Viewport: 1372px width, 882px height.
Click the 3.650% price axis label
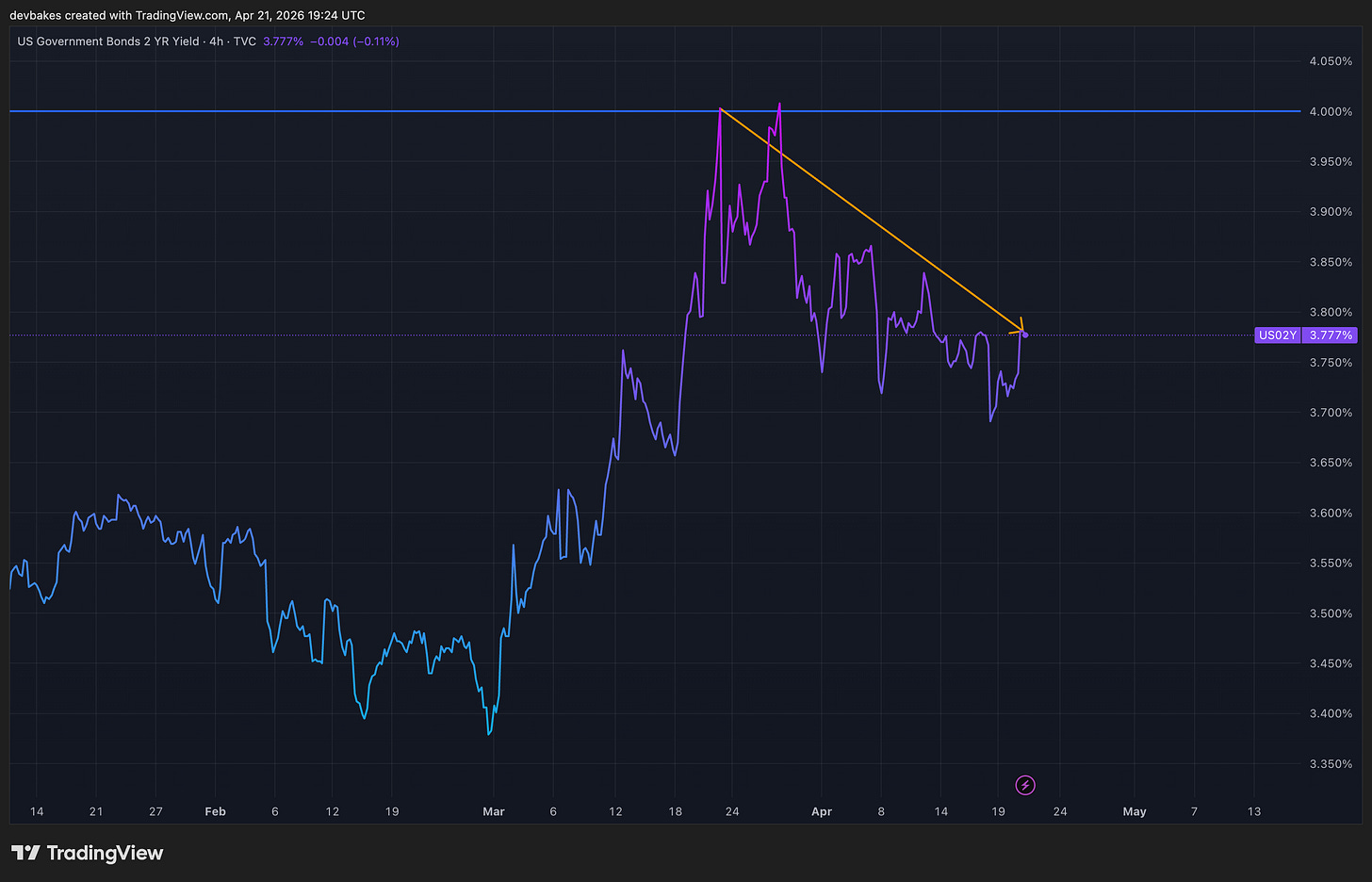pyautogui.click(x=1331, y=463)
